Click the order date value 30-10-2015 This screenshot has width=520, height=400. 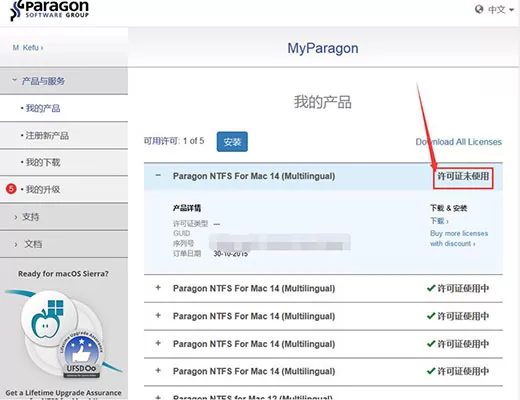(231, 254)
